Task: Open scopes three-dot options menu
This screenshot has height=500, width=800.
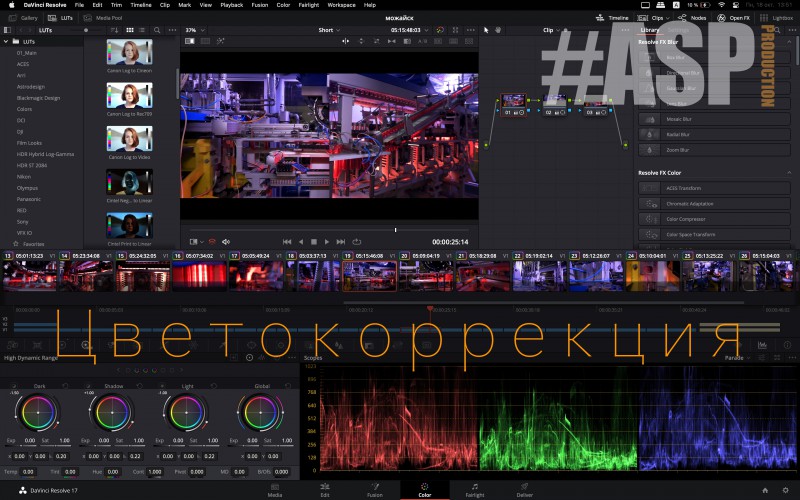Action: 792,358
